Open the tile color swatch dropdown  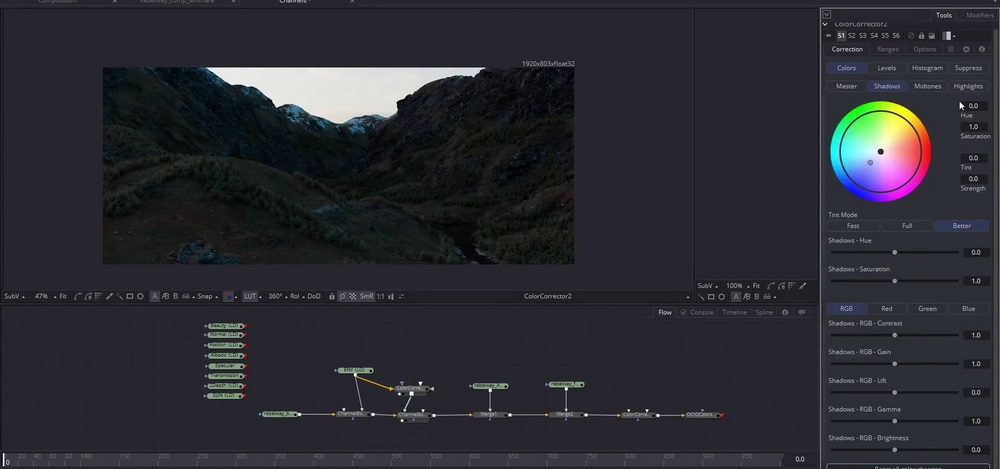coord(950,36)
